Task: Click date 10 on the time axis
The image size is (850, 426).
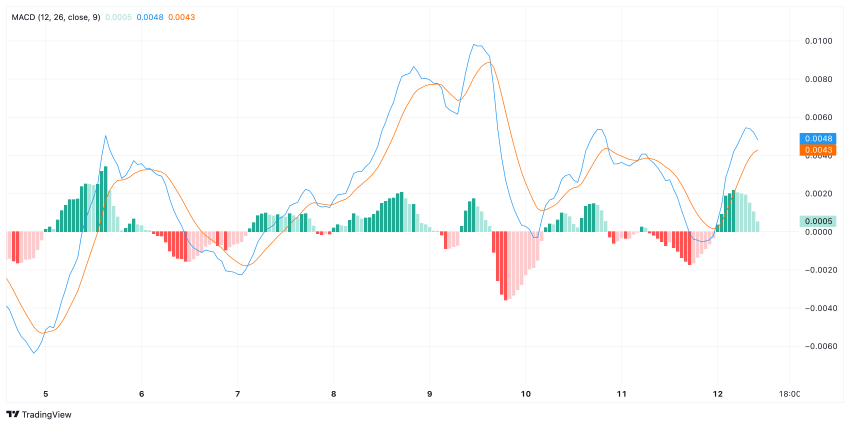Action: pos(525,395)
